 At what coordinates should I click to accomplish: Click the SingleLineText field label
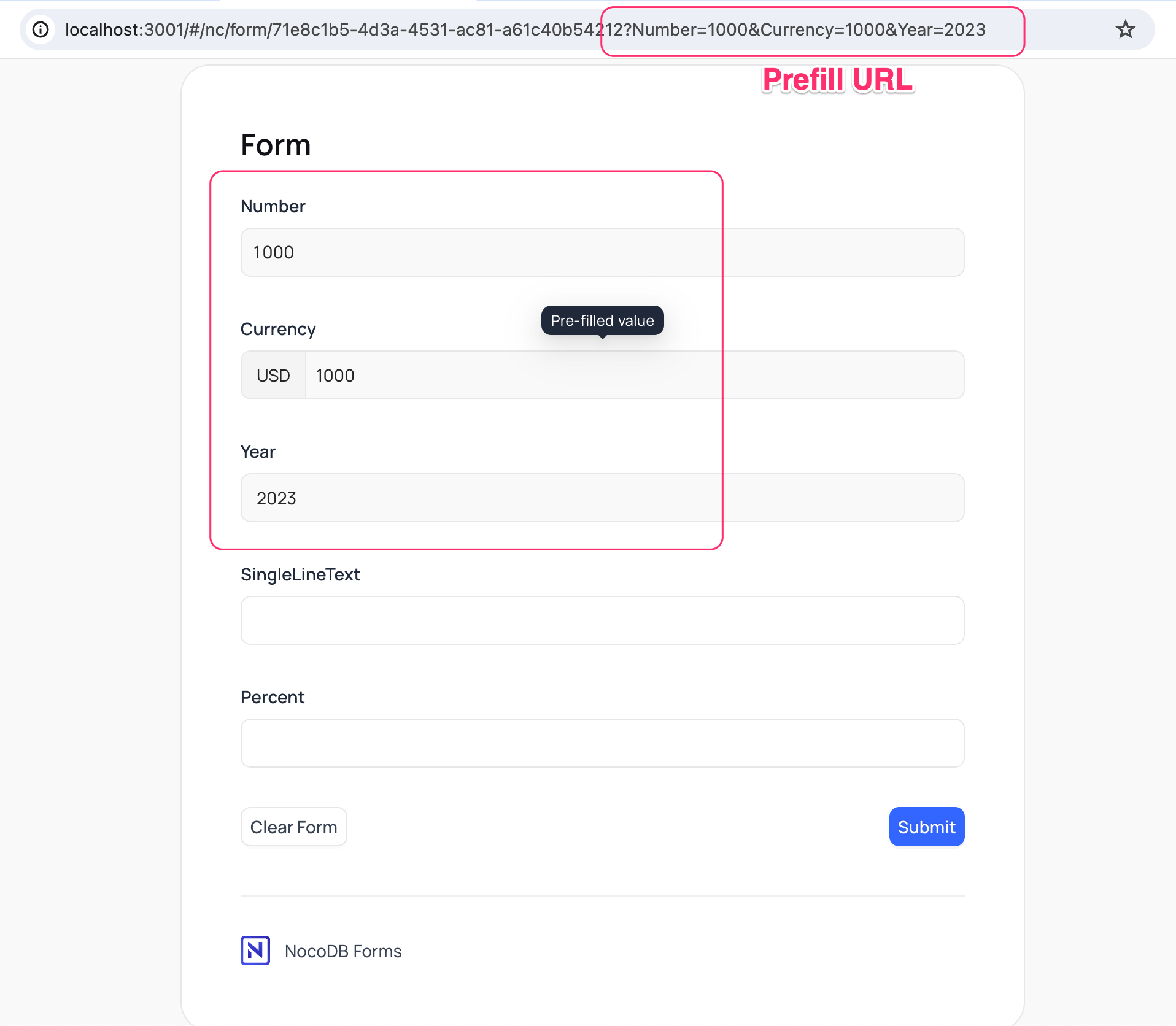coord(300,574)
